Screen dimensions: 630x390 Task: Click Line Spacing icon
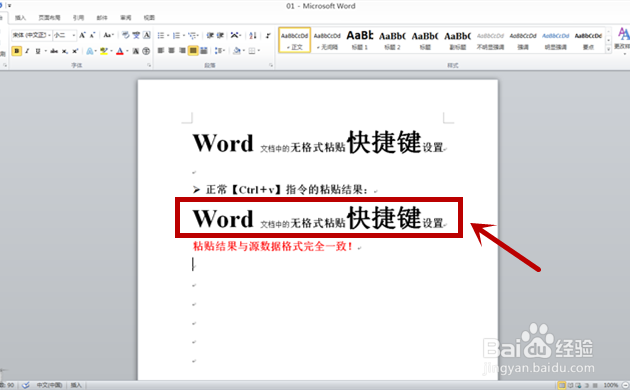(218, 51)
